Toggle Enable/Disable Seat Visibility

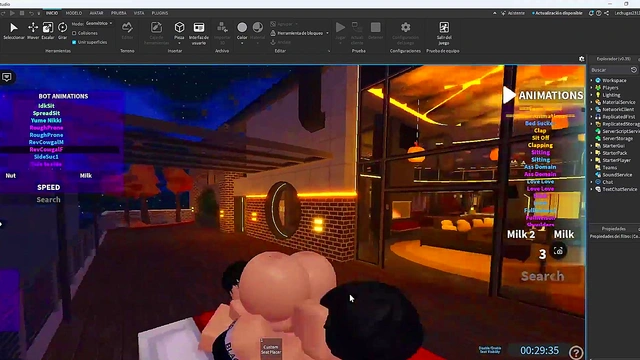point(490,350)
